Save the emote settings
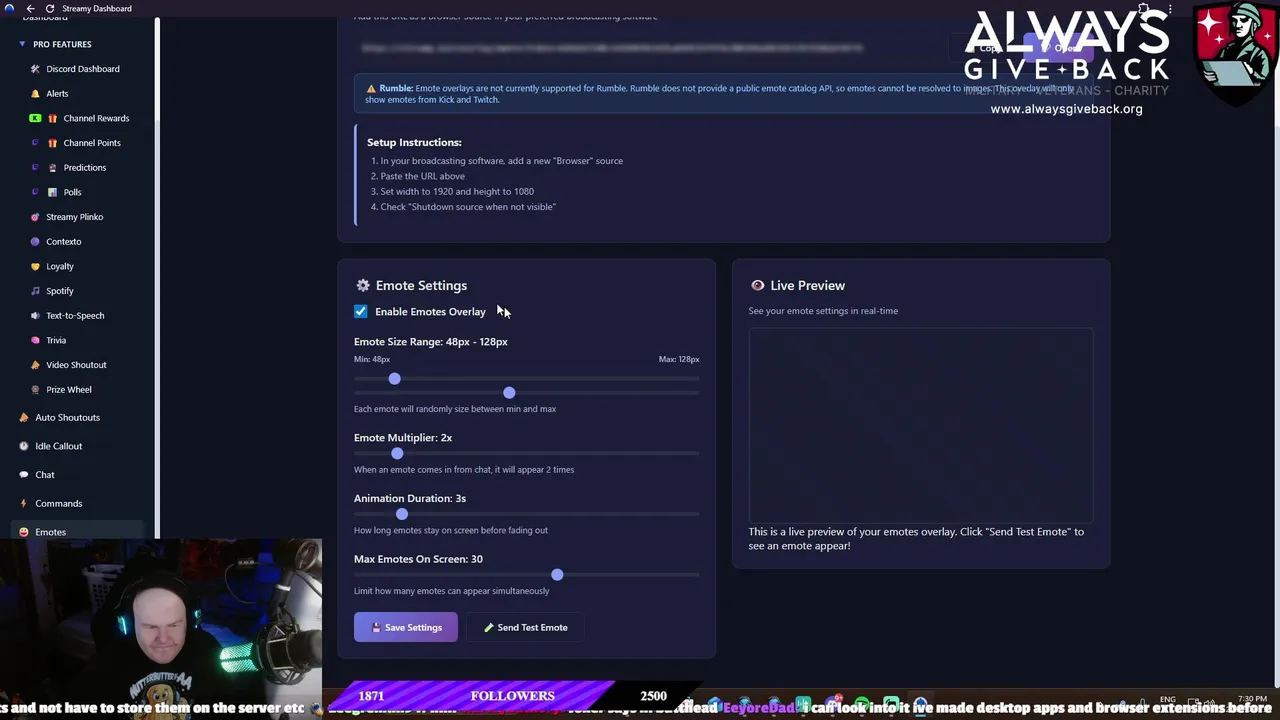This screenshot has height=720, width=1280. tap(405, 627)
